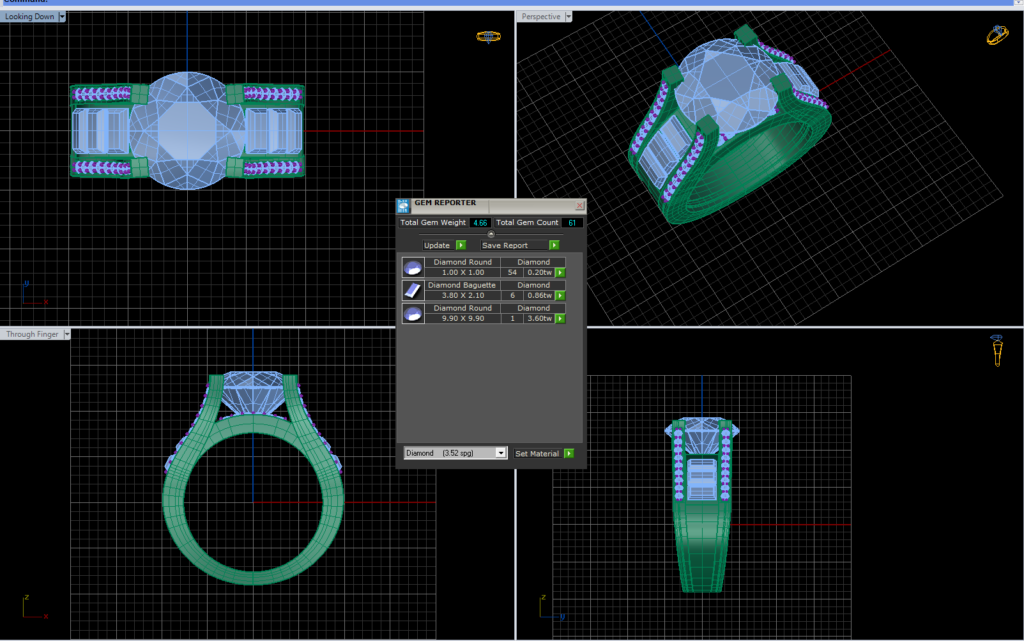The image size is (1024, 641).
Task: Open the Looking Down viewport menu arrow
Action: click(62, 16)
